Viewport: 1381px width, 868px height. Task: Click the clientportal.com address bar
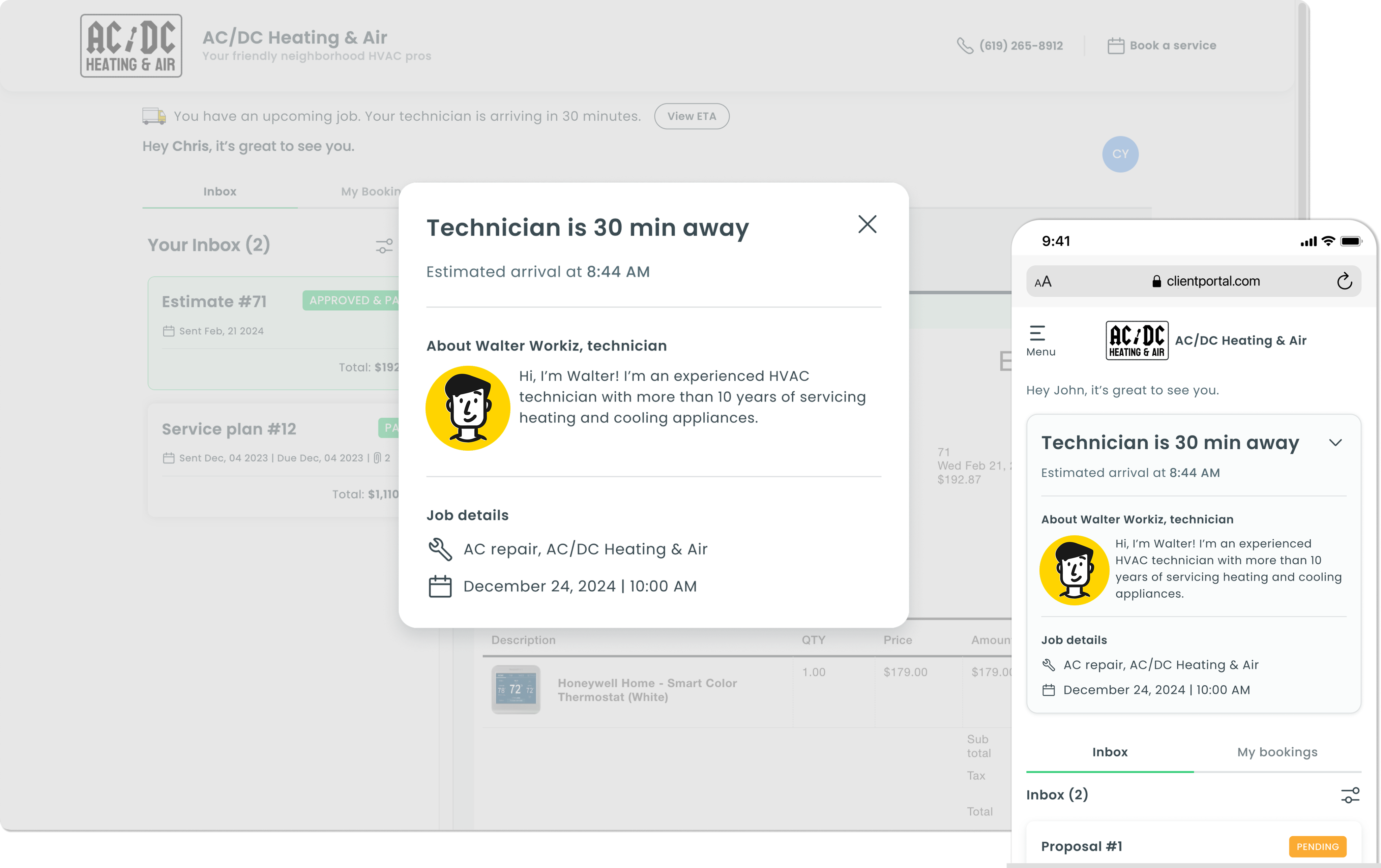coord(1194,281)
